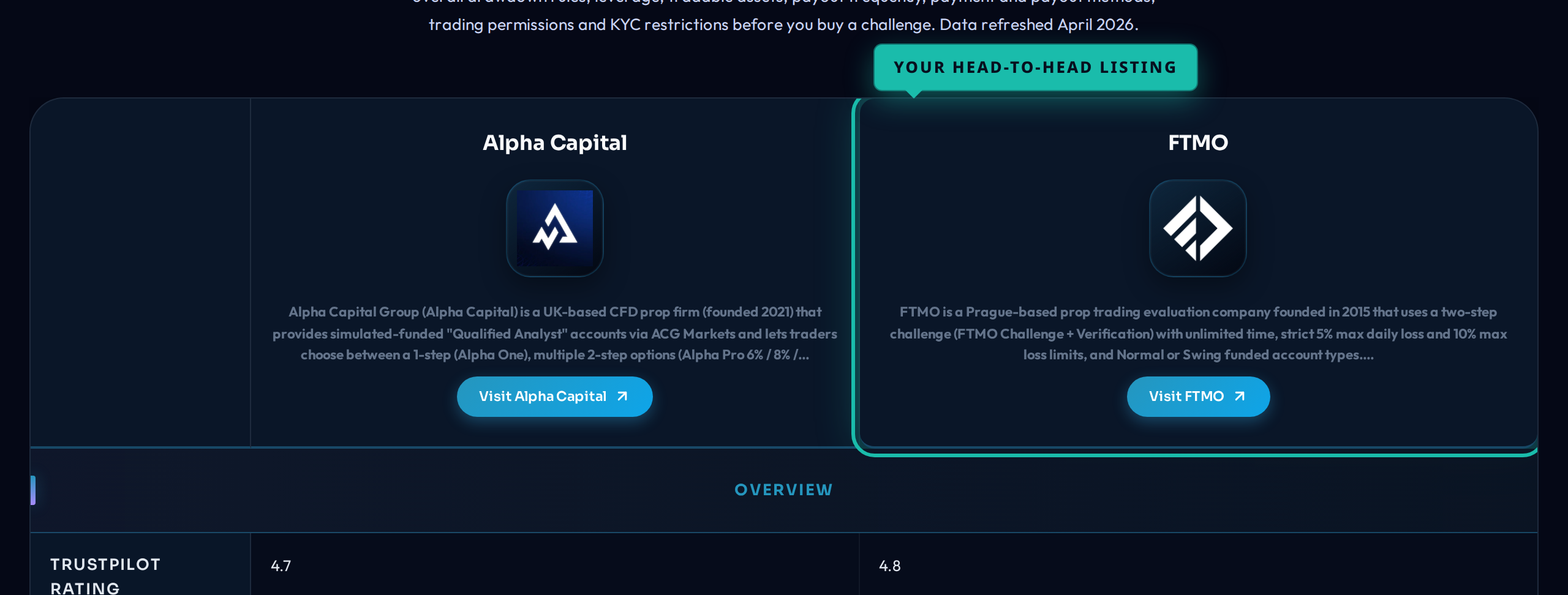This screenshot has height=595, width=1568.
Task: Click the purple accent bar beside Overview
Action: 33,490
